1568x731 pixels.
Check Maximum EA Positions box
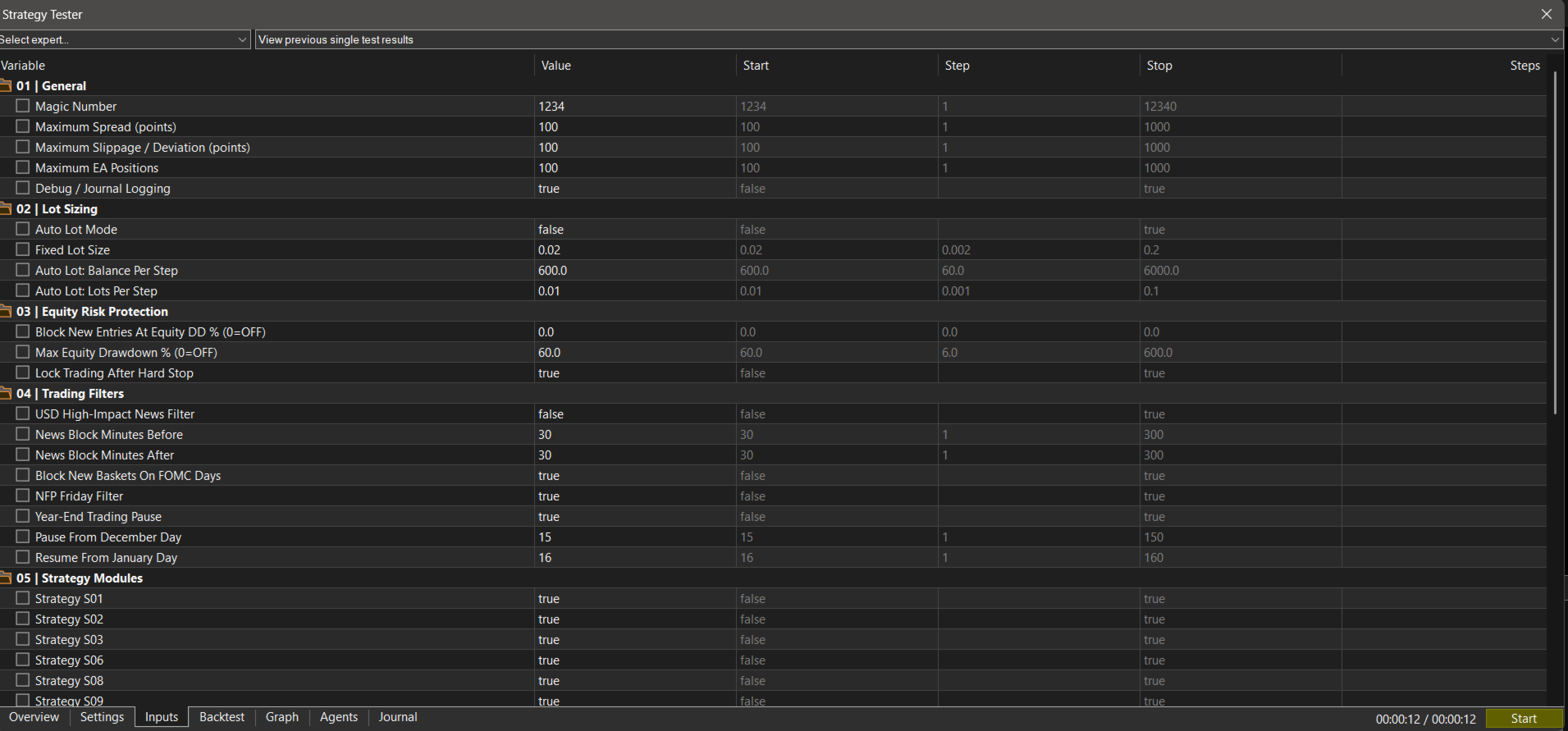pyautogui.click(x=23, y=167)
